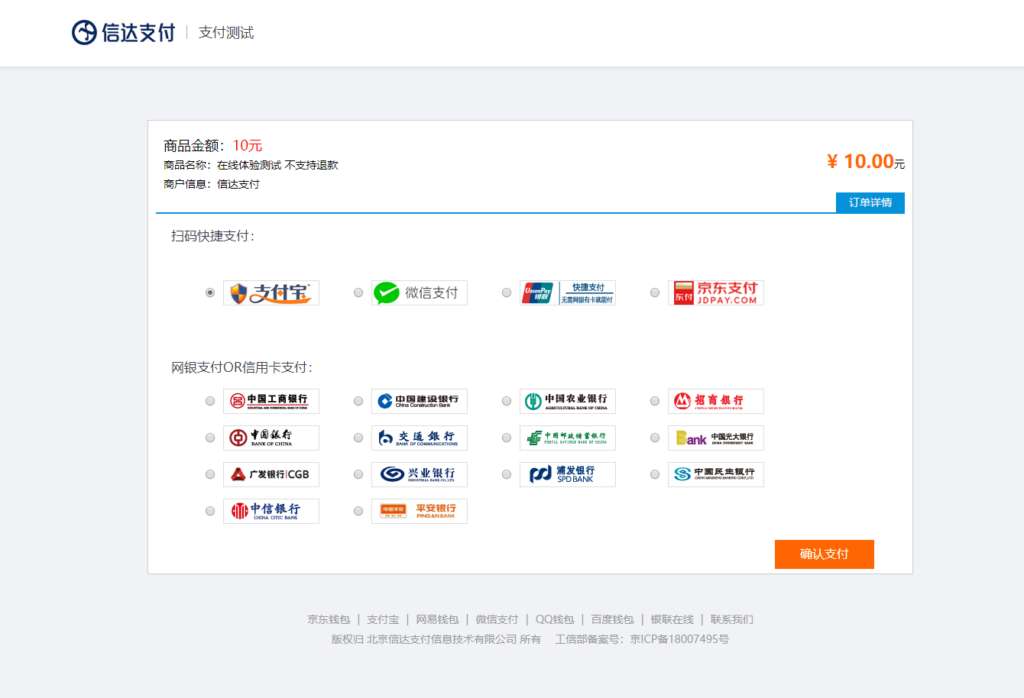This screenshot has width=1024, height=698.
Task: Click the 支付测试 header text
Action: tap(226, 33)
